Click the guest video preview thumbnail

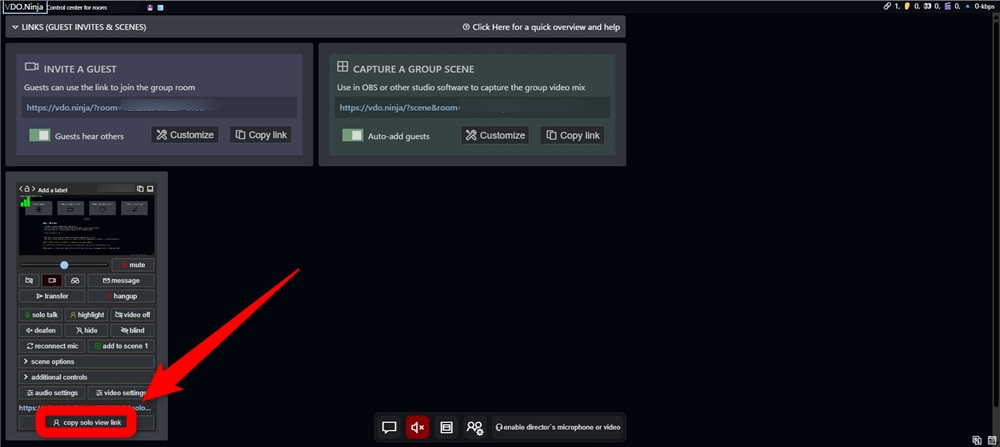click(x=87, y=225)
